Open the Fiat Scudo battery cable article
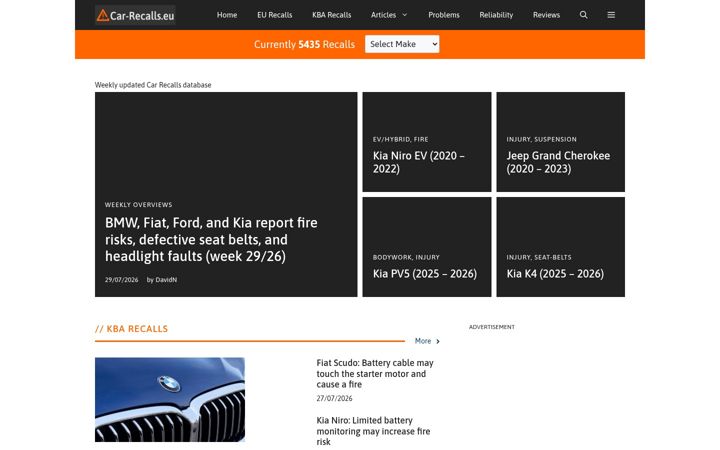Screen dimensions: 720x450 coord(375,373)
